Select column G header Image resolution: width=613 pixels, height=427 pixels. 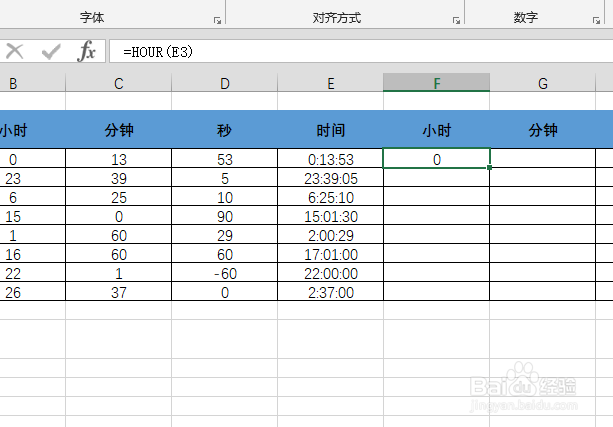pos(543,83)
